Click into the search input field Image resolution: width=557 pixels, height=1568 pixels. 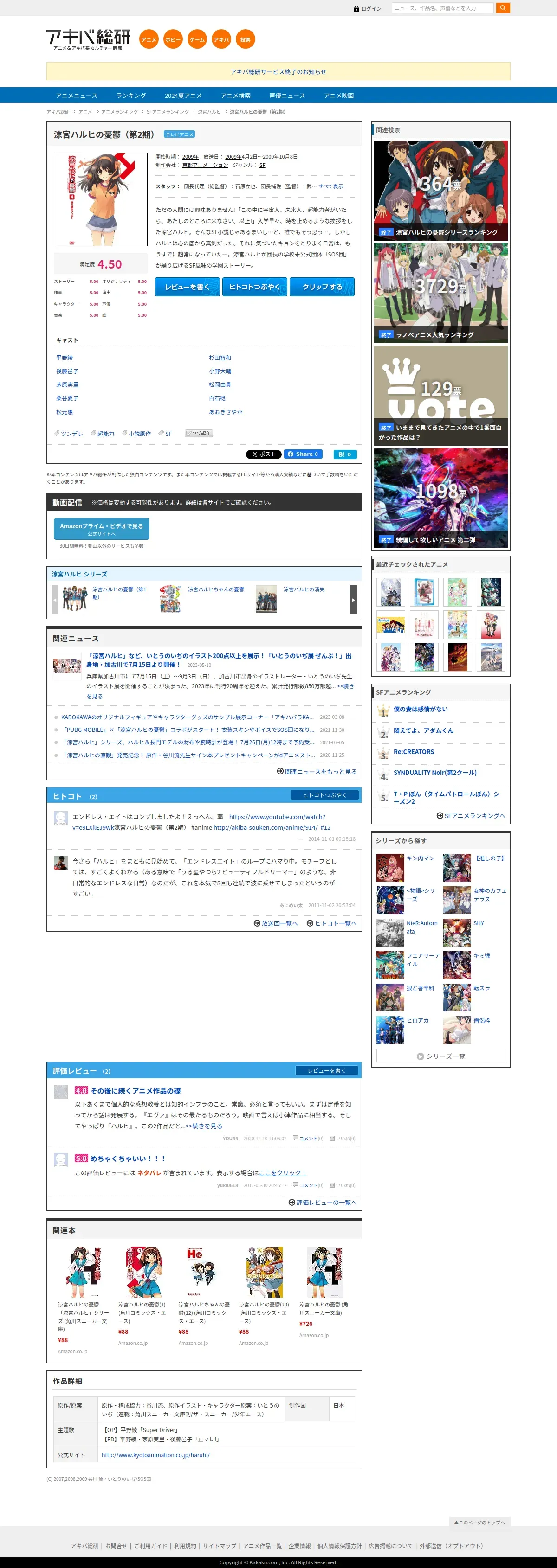[x=442, y=8]
